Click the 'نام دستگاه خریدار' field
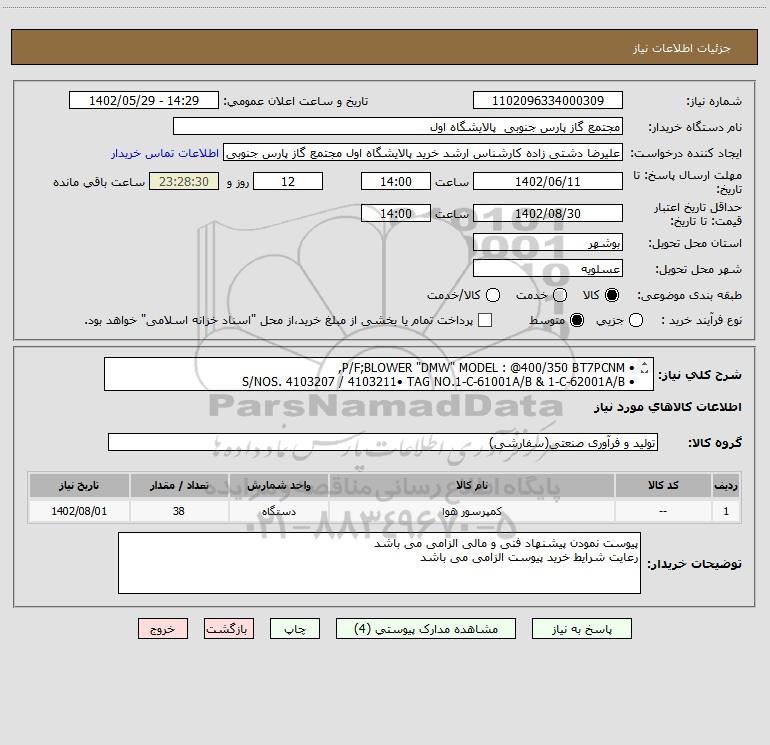The image size is (770, 745). click(x=397, y=127)
